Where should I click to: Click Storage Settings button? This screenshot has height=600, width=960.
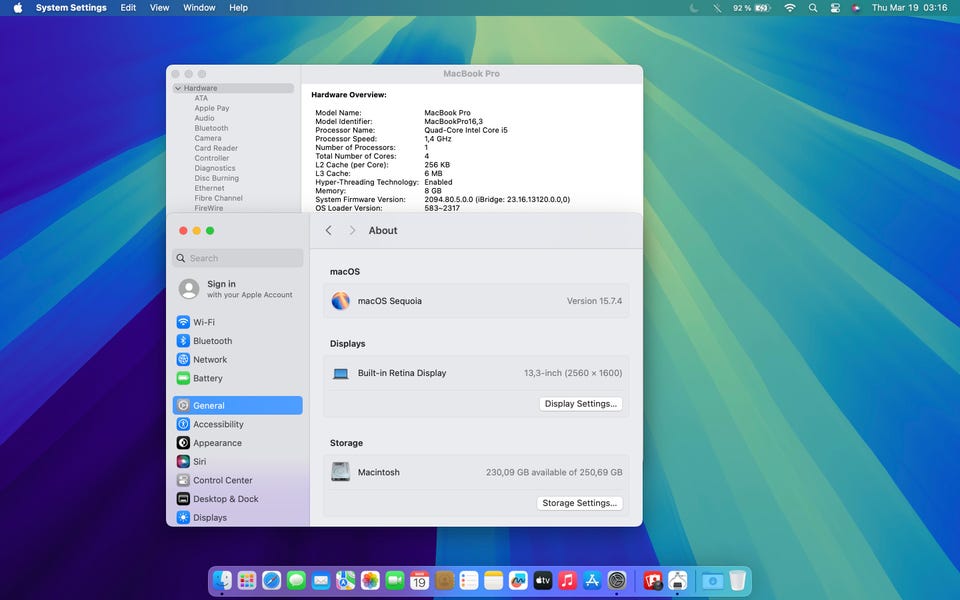click(580, 503)
